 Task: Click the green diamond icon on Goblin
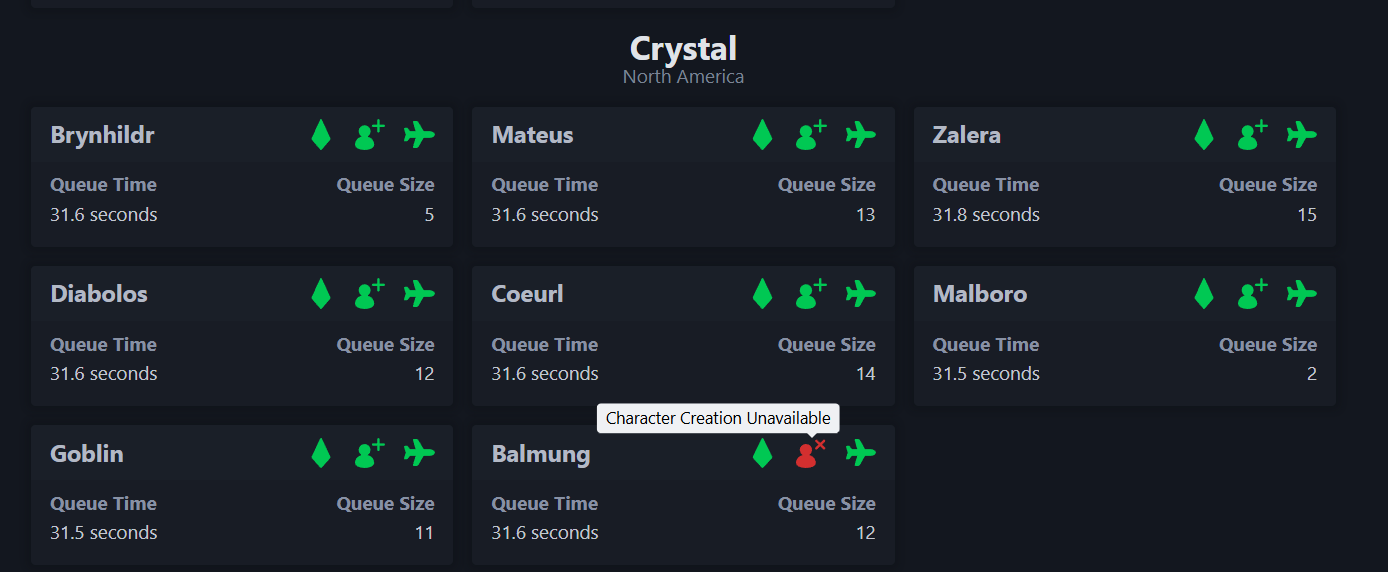[321, 453]
